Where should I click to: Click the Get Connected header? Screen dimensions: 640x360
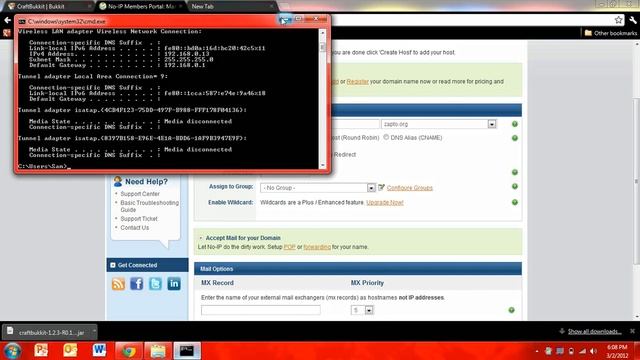coord(147,265)
